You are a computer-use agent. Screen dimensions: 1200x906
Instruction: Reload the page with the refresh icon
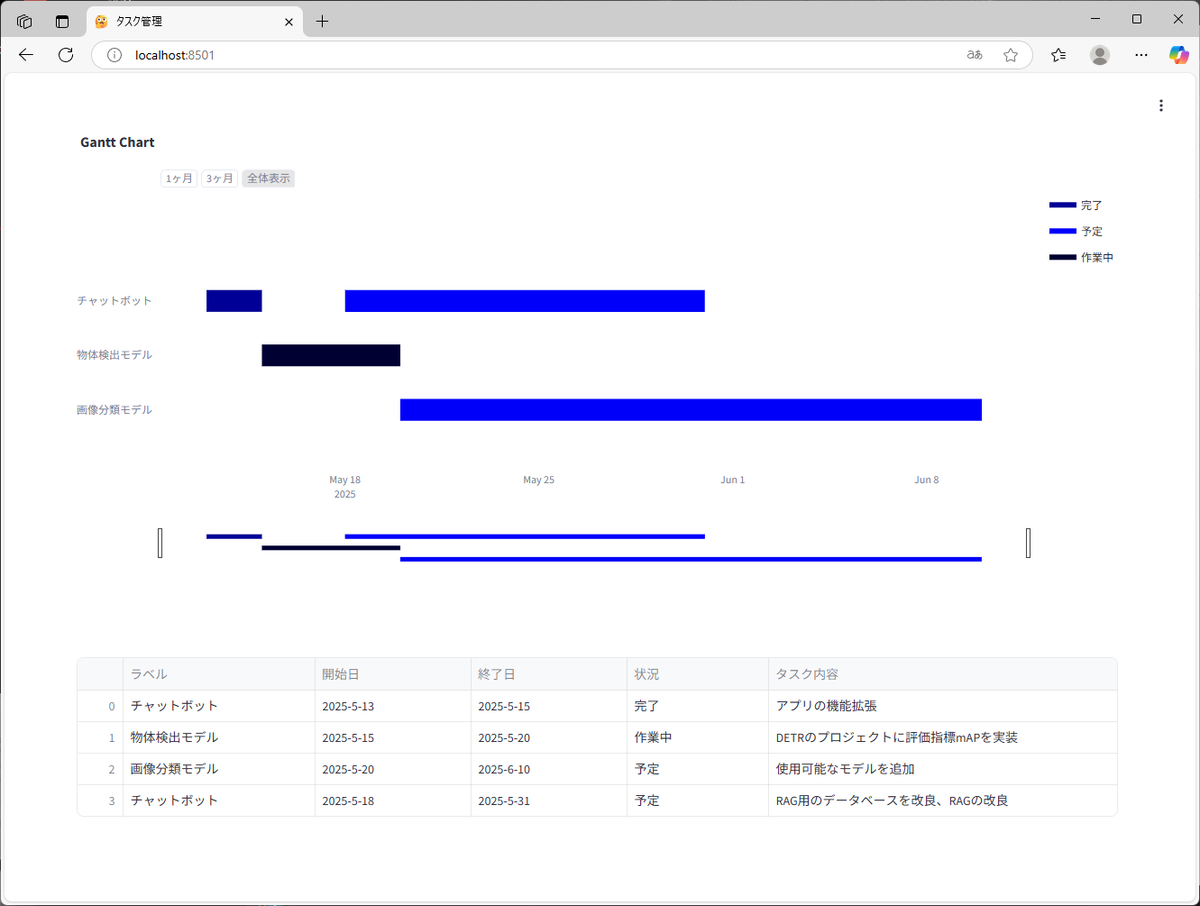coord(66,55)
